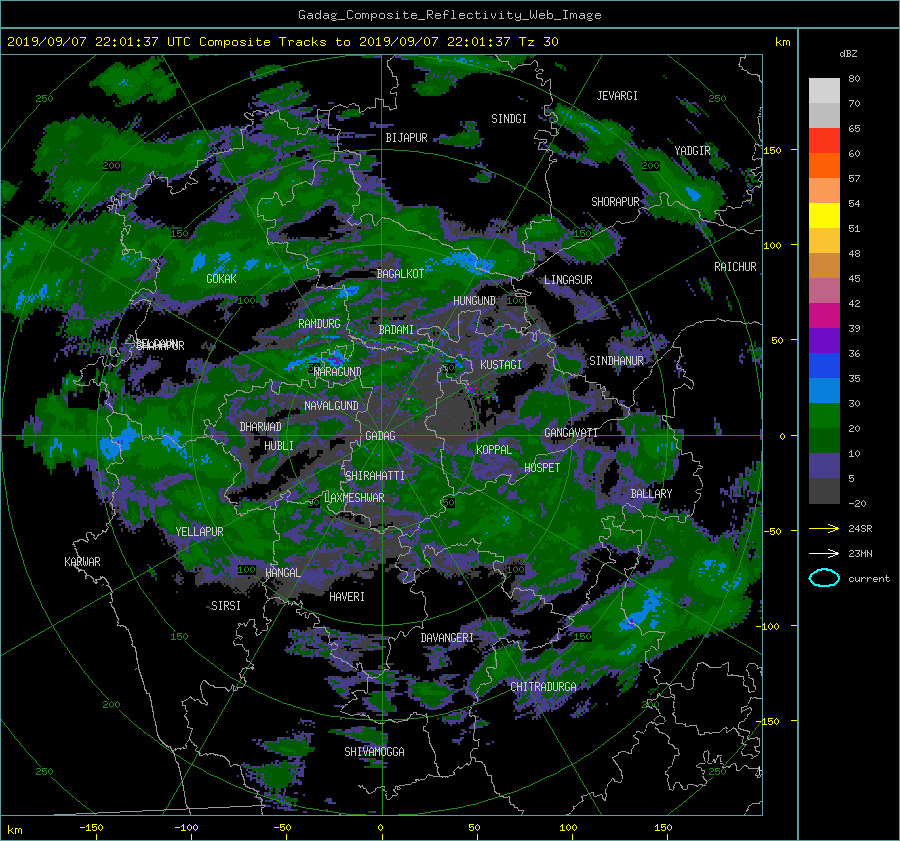Click the YADGIR city label
Viewport: 900px width, 841px height.
pos(692,151)
